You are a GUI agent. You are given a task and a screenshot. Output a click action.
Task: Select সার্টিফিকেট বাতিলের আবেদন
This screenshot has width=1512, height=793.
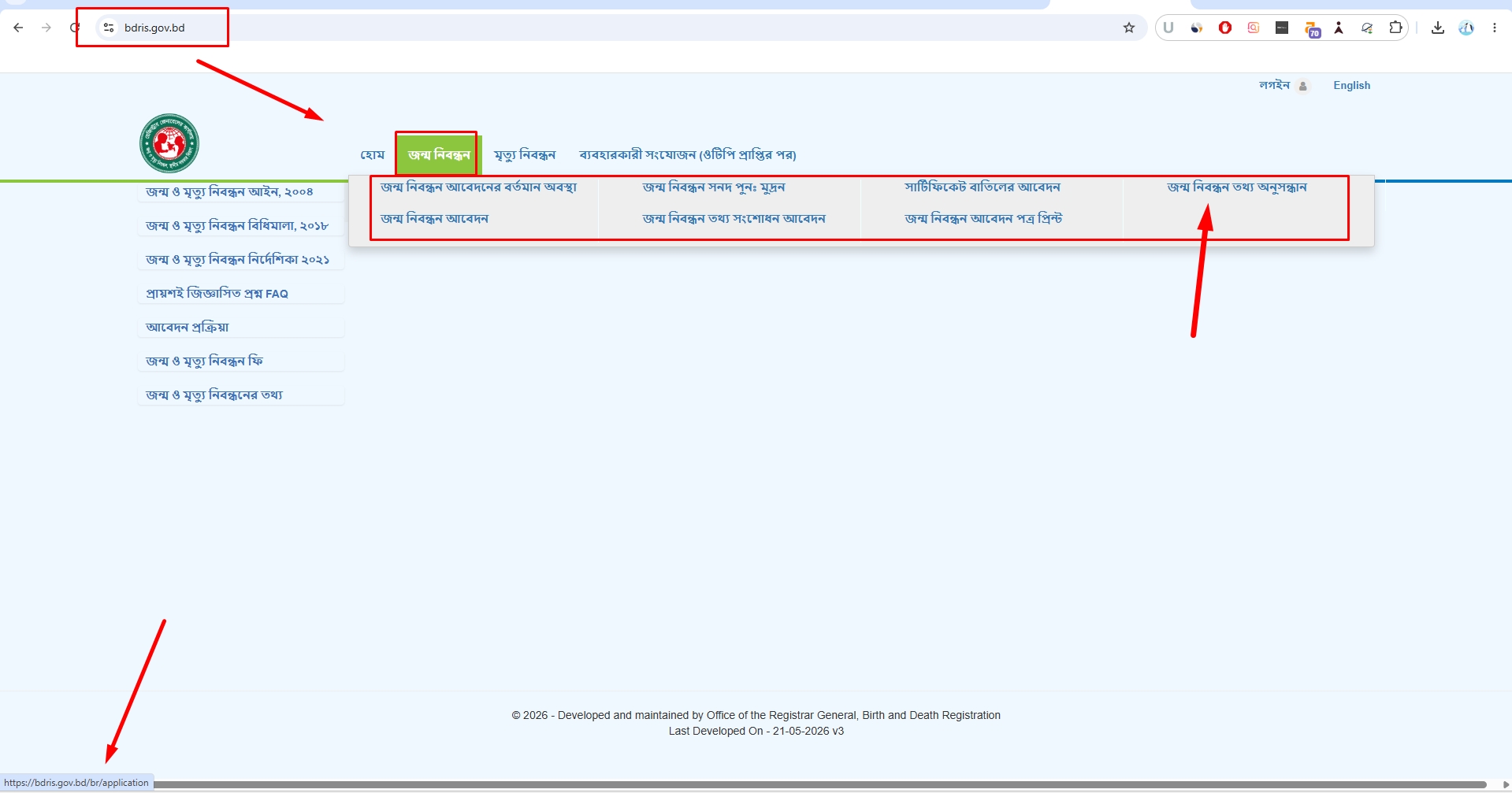click(983, 187)
